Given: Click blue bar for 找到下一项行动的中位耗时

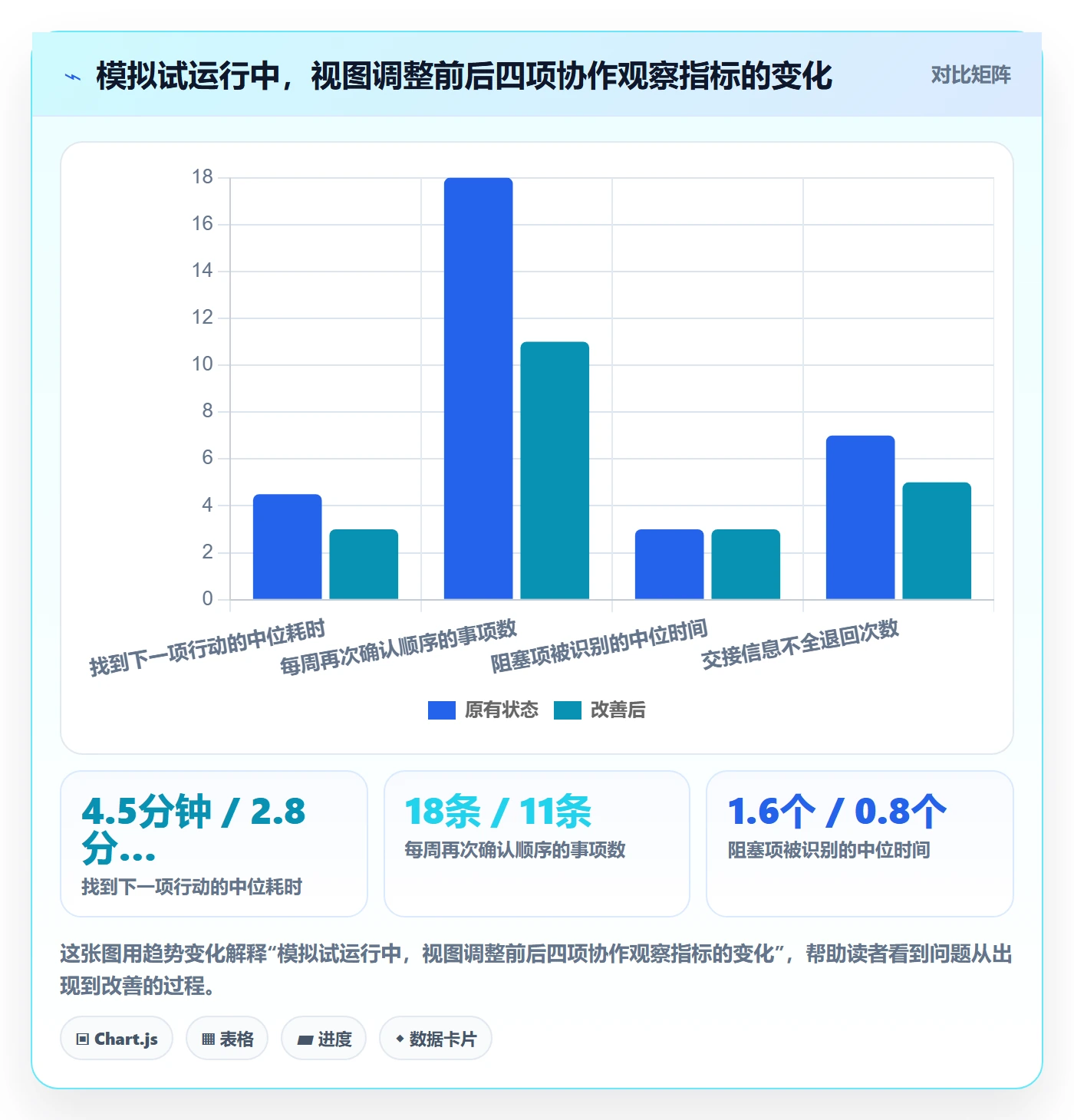Looking at the screenshot, I should pyautogui.click(x=288, y=546).
